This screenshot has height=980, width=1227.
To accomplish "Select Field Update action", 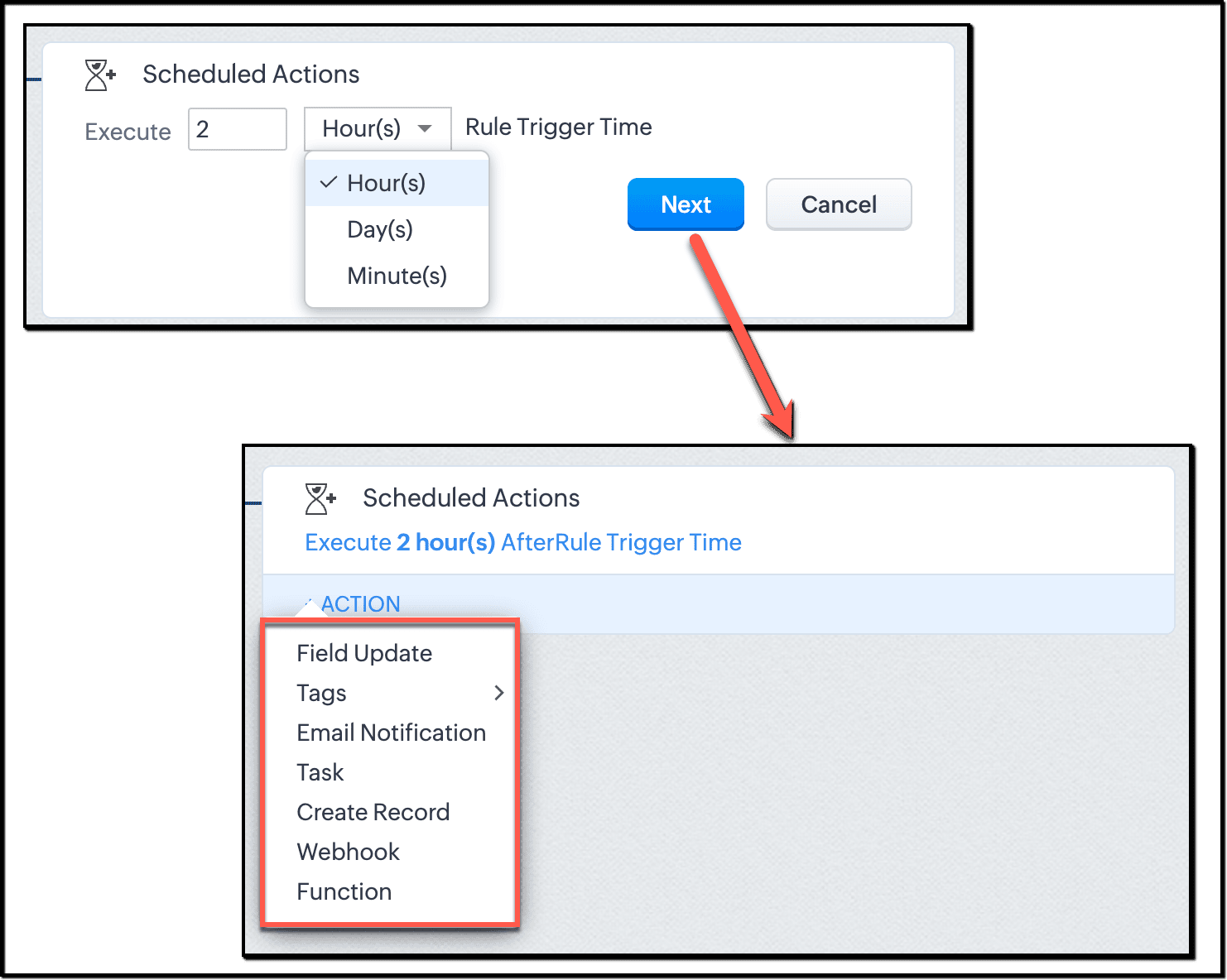I will coord(364,653).
